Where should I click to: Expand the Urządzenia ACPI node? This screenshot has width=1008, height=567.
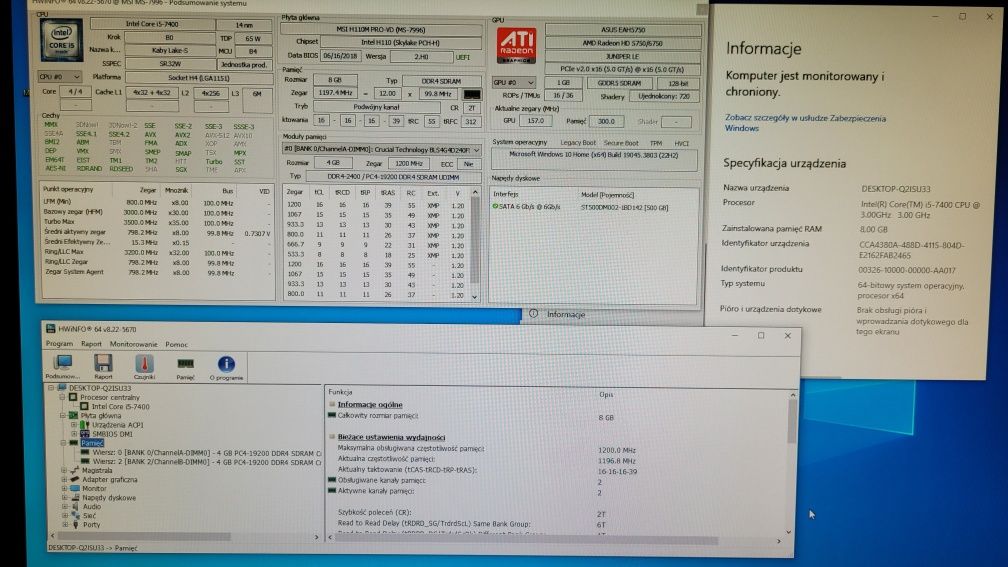click(74, 425)
